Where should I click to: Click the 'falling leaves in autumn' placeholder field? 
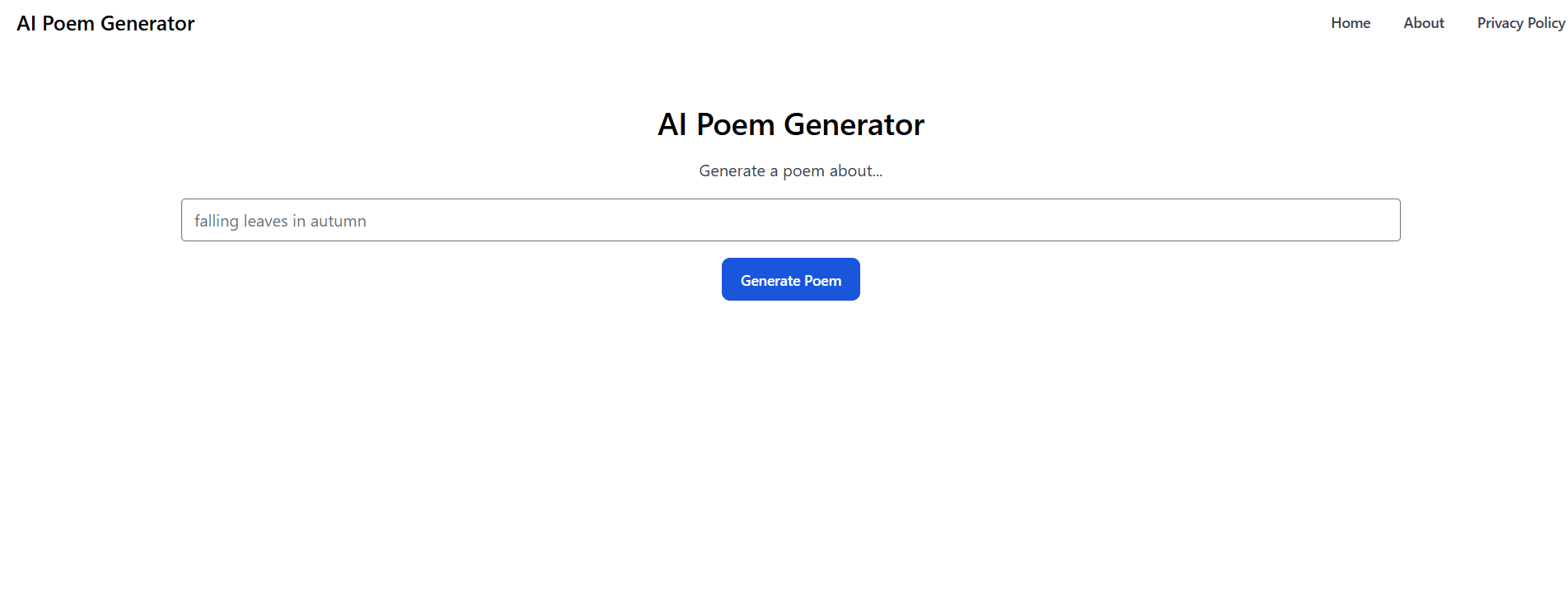790,220
